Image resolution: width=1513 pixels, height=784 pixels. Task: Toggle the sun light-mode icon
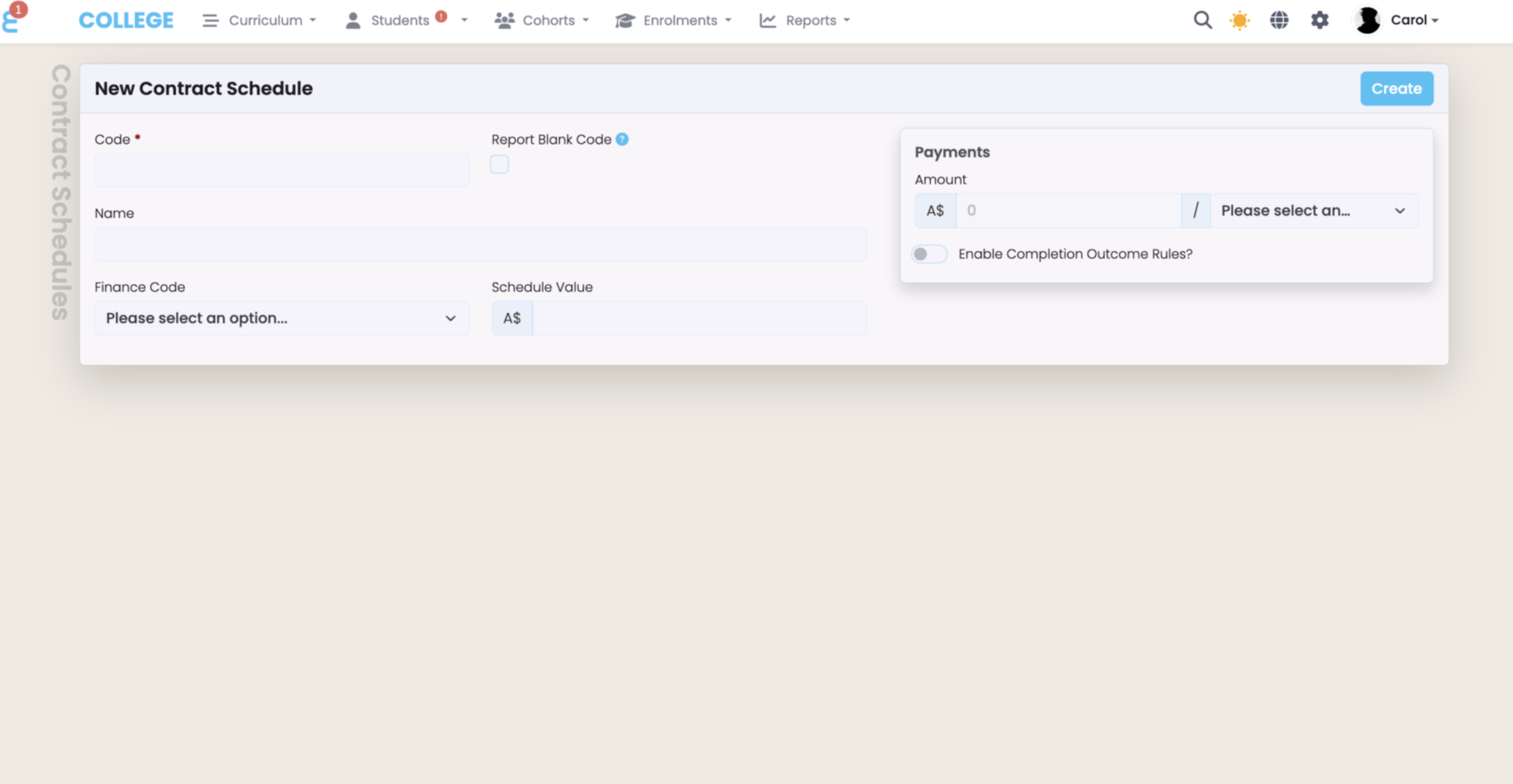coord(1240,21)
